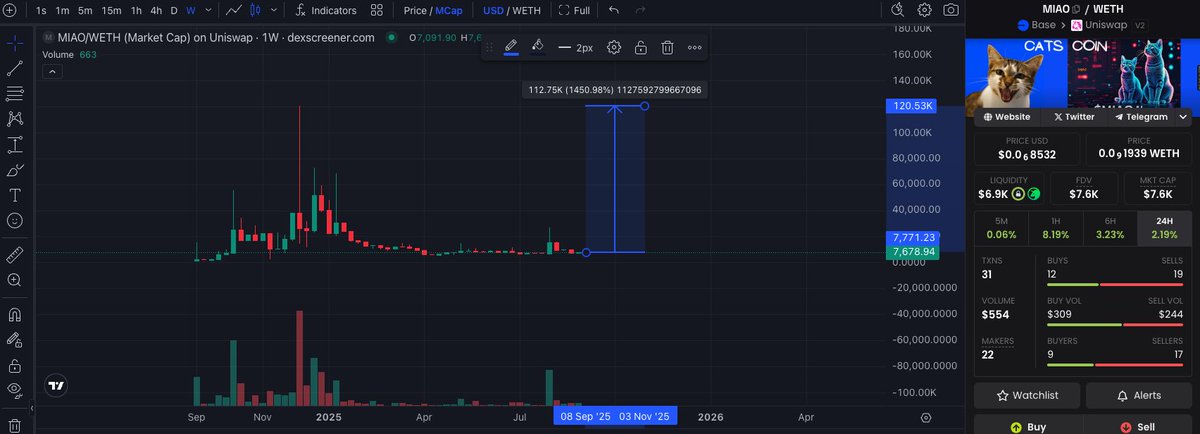Switch to the 4h timeframe

156,10
